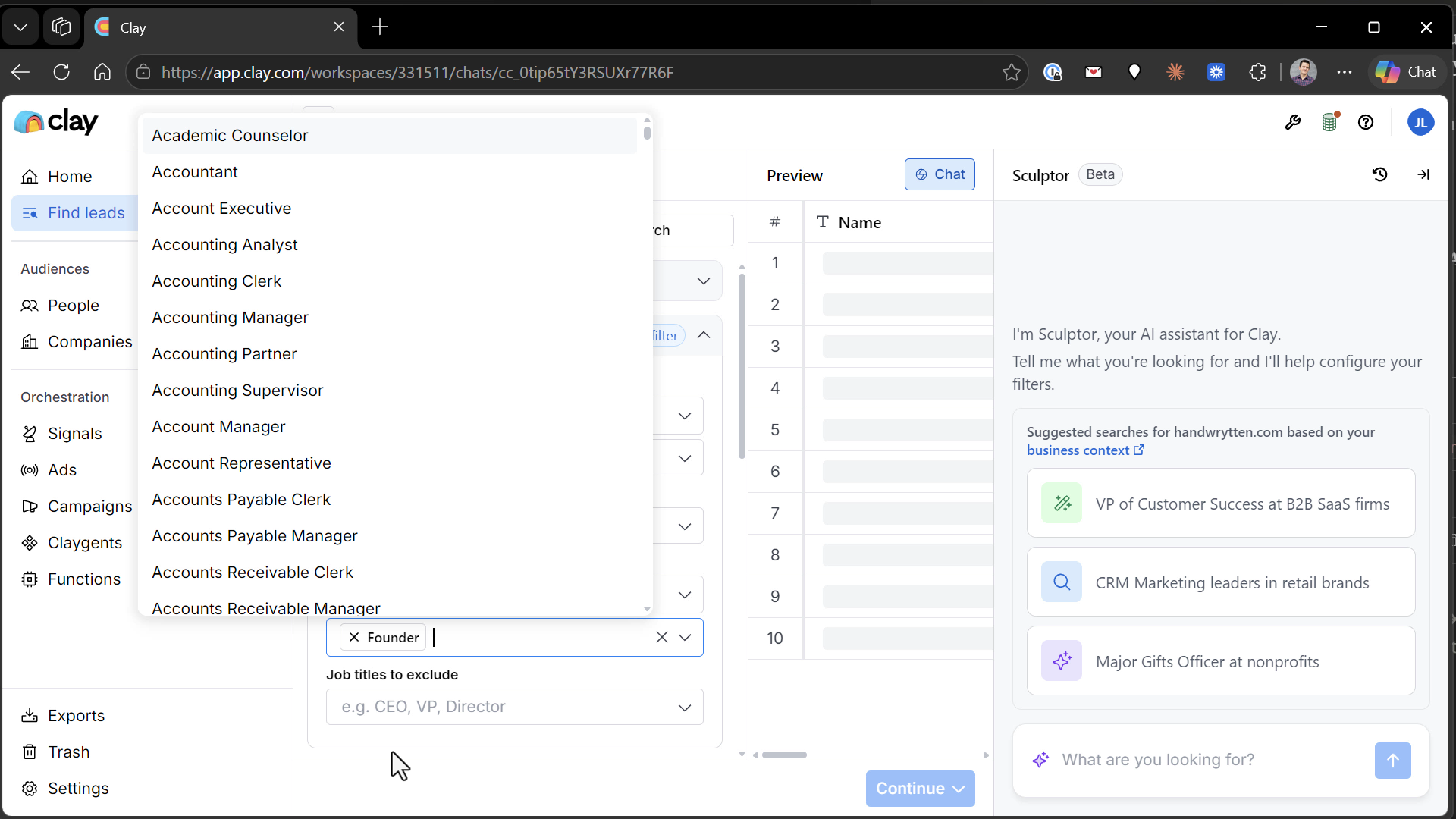Select Academic Counselor option
Screen dimensions: 1456x819
[390, 136]
